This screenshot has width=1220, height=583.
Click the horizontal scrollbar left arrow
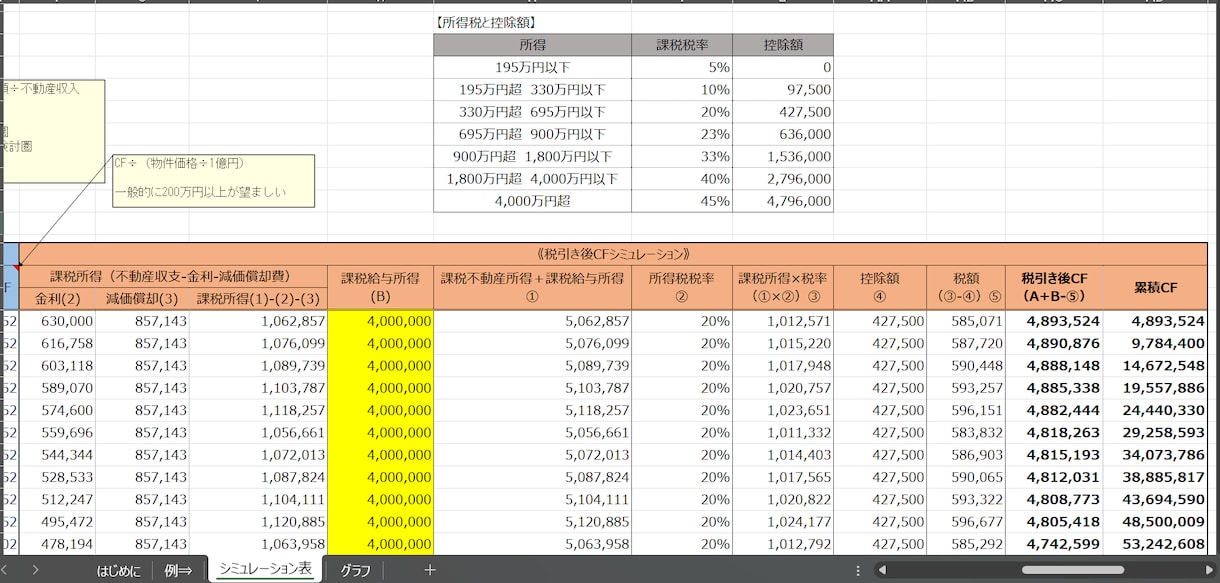click(881, 570)
